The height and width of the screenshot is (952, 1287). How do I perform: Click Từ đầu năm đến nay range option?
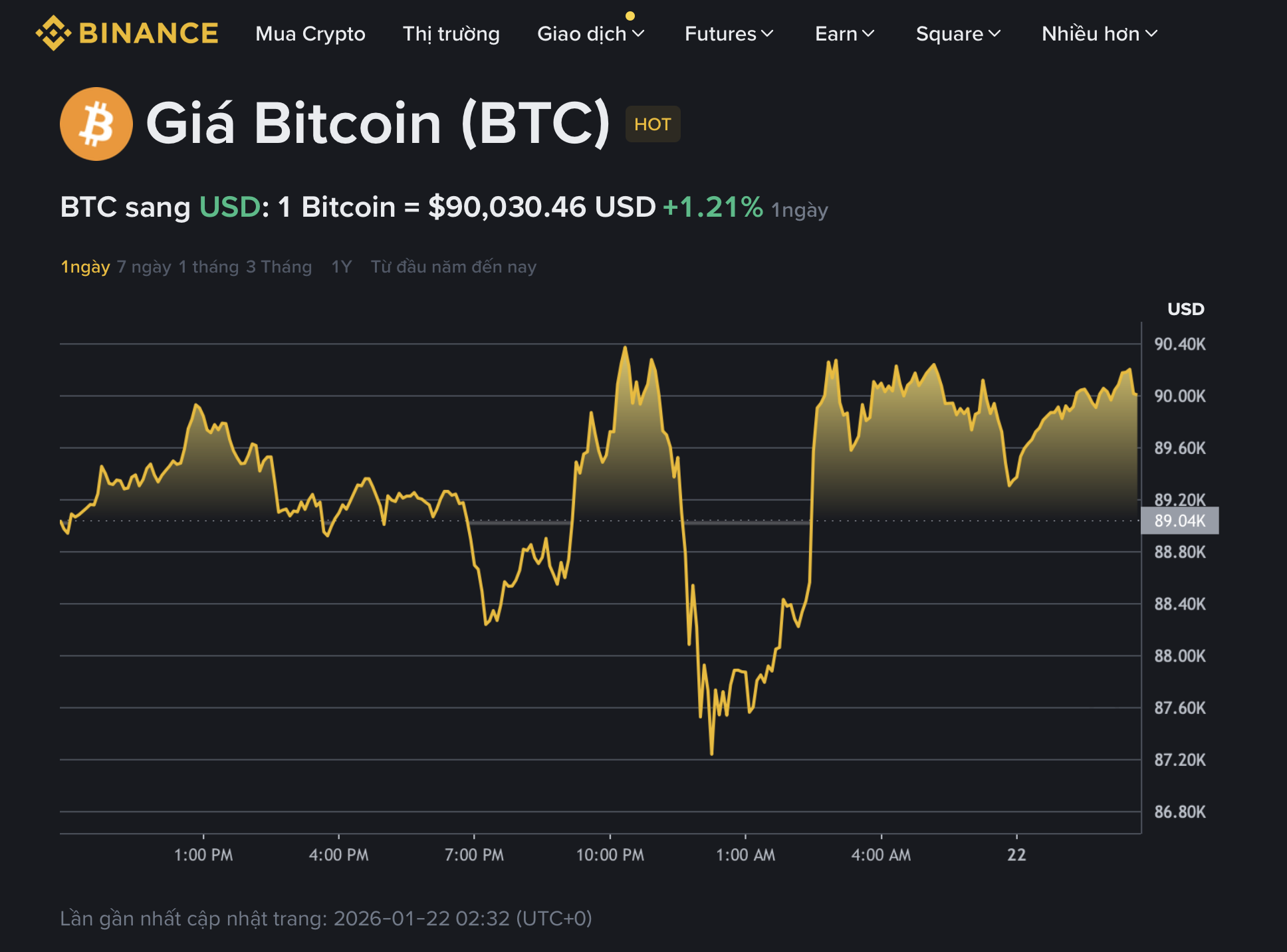tap(454, 267)
